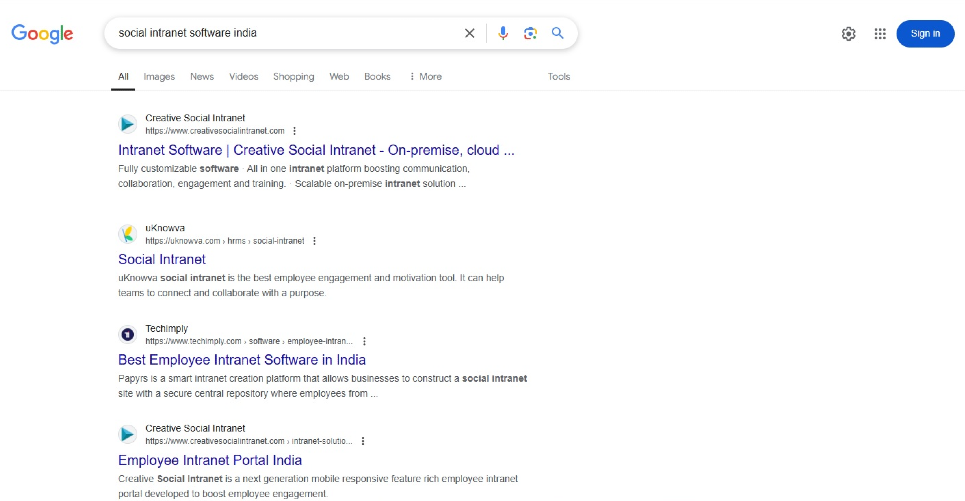Click favicon of Employee Intranet Portal India result
The image size is (965, 501).
pos(127,434)
